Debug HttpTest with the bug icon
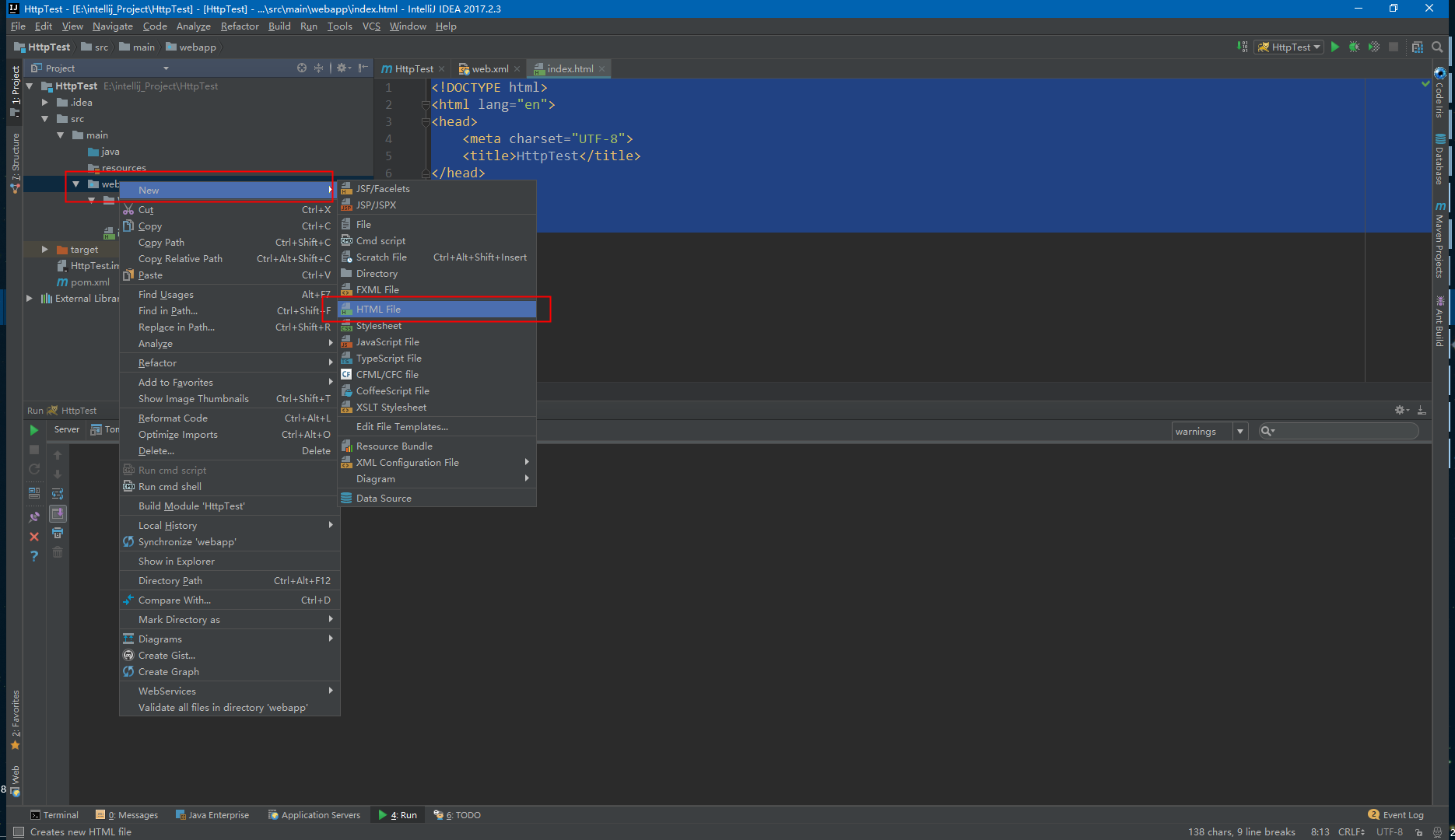 coord(1354,47)
